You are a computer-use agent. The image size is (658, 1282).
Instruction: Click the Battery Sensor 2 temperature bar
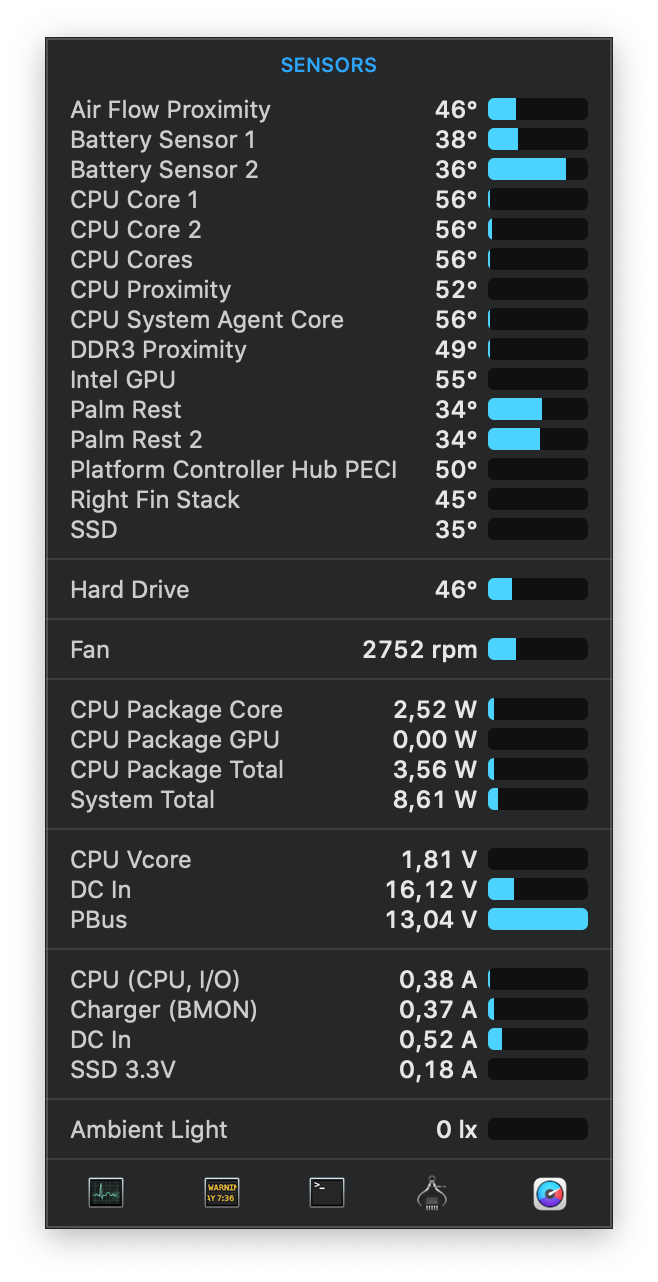537,169
